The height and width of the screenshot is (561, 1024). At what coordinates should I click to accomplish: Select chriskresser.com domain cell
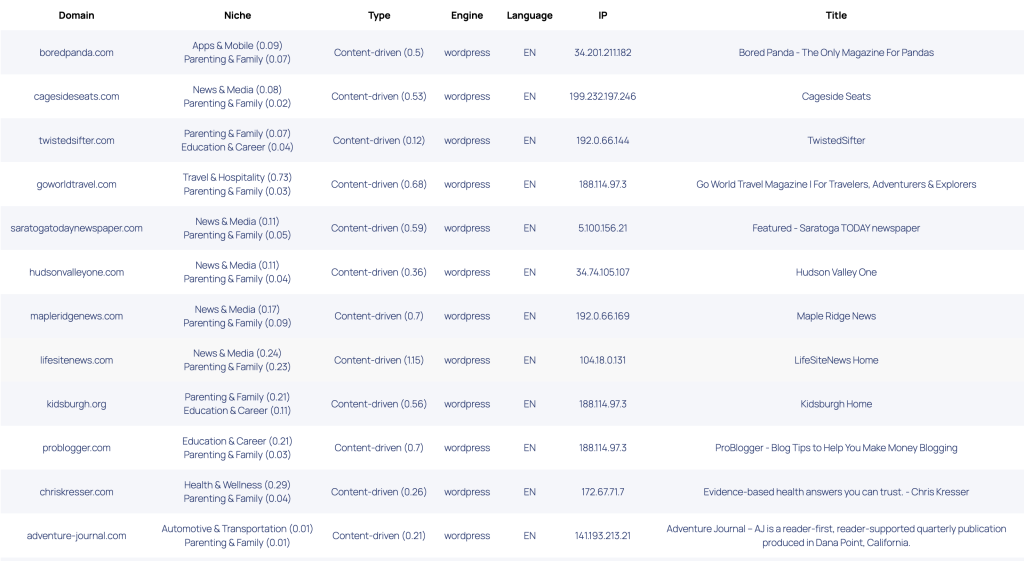coord(76,492)
